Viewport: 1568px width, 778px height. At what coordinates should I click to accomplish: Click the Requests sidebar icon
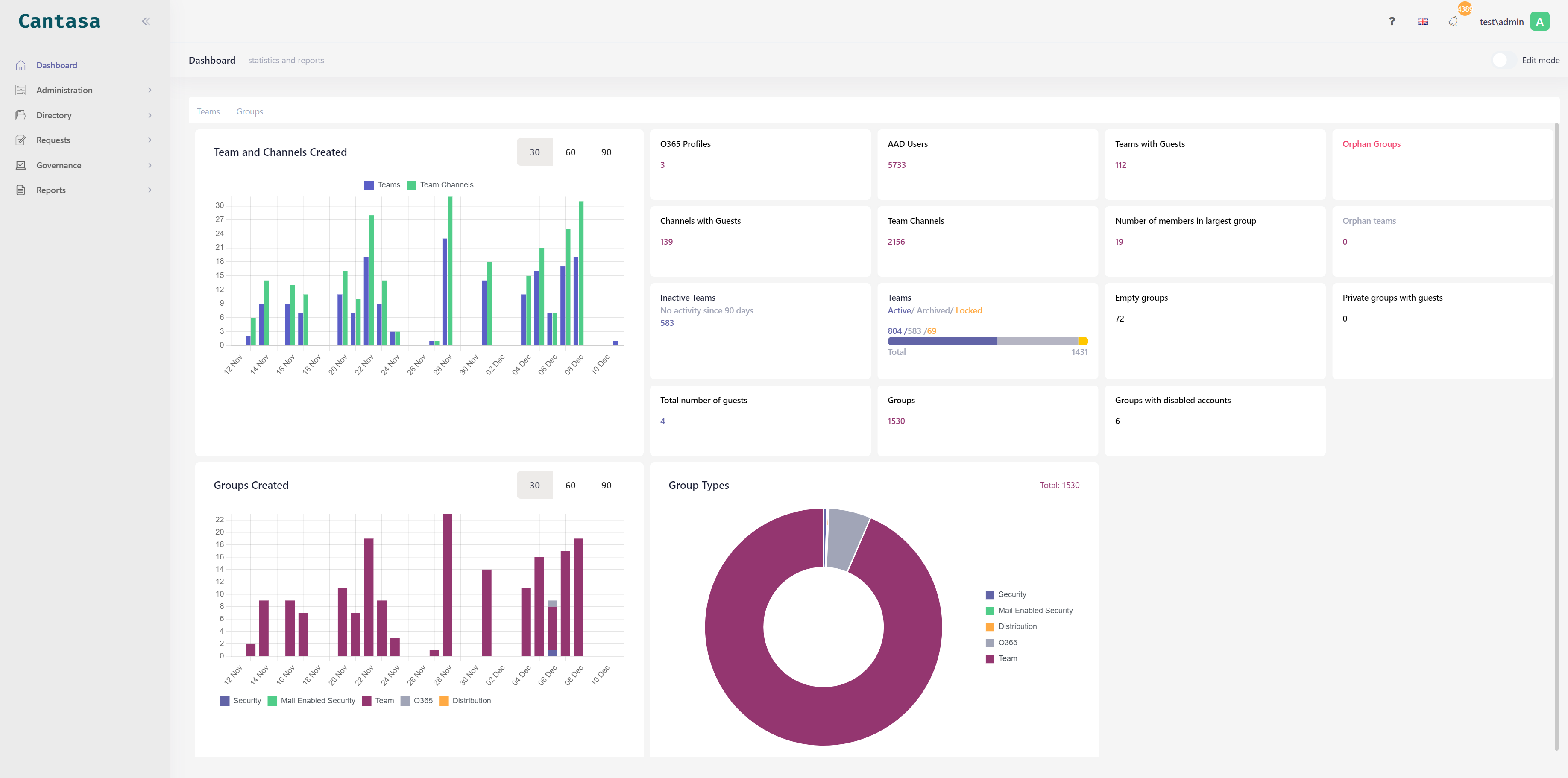point(21,140)
